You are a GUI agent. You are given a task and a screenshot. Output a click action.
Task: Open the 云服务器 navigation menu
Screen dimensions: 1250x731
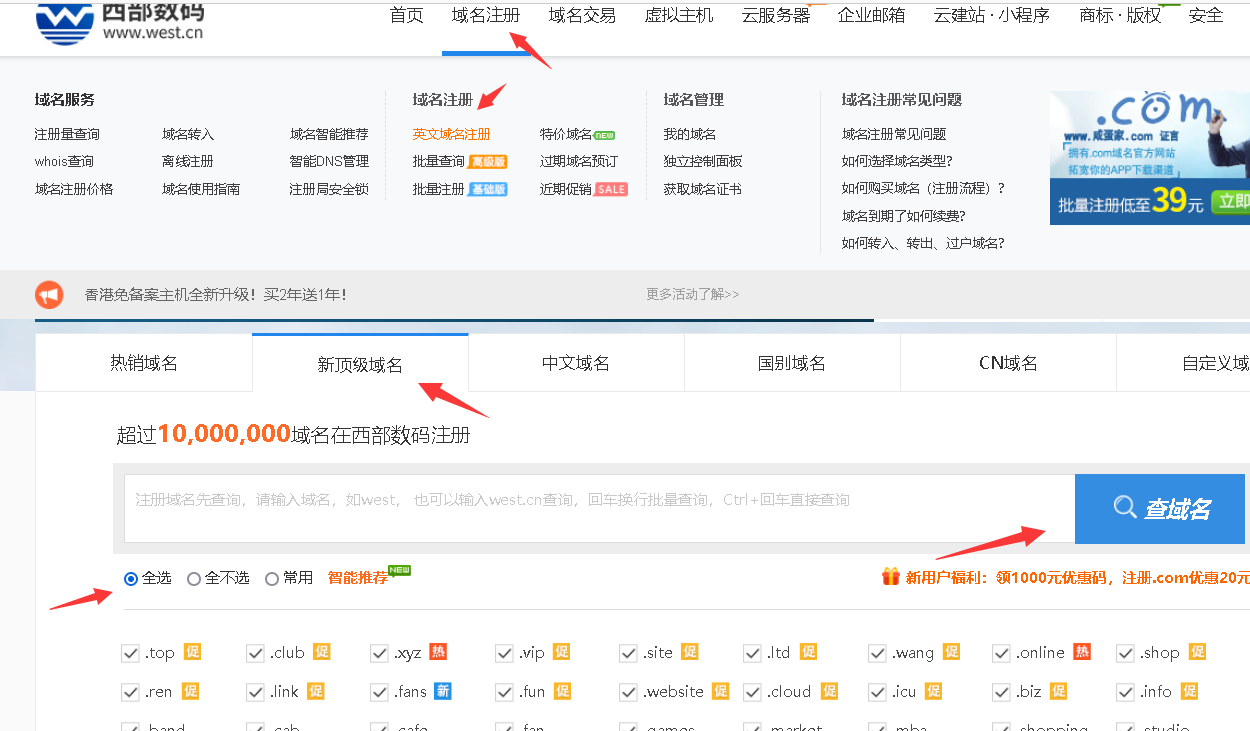click(775, 15)
